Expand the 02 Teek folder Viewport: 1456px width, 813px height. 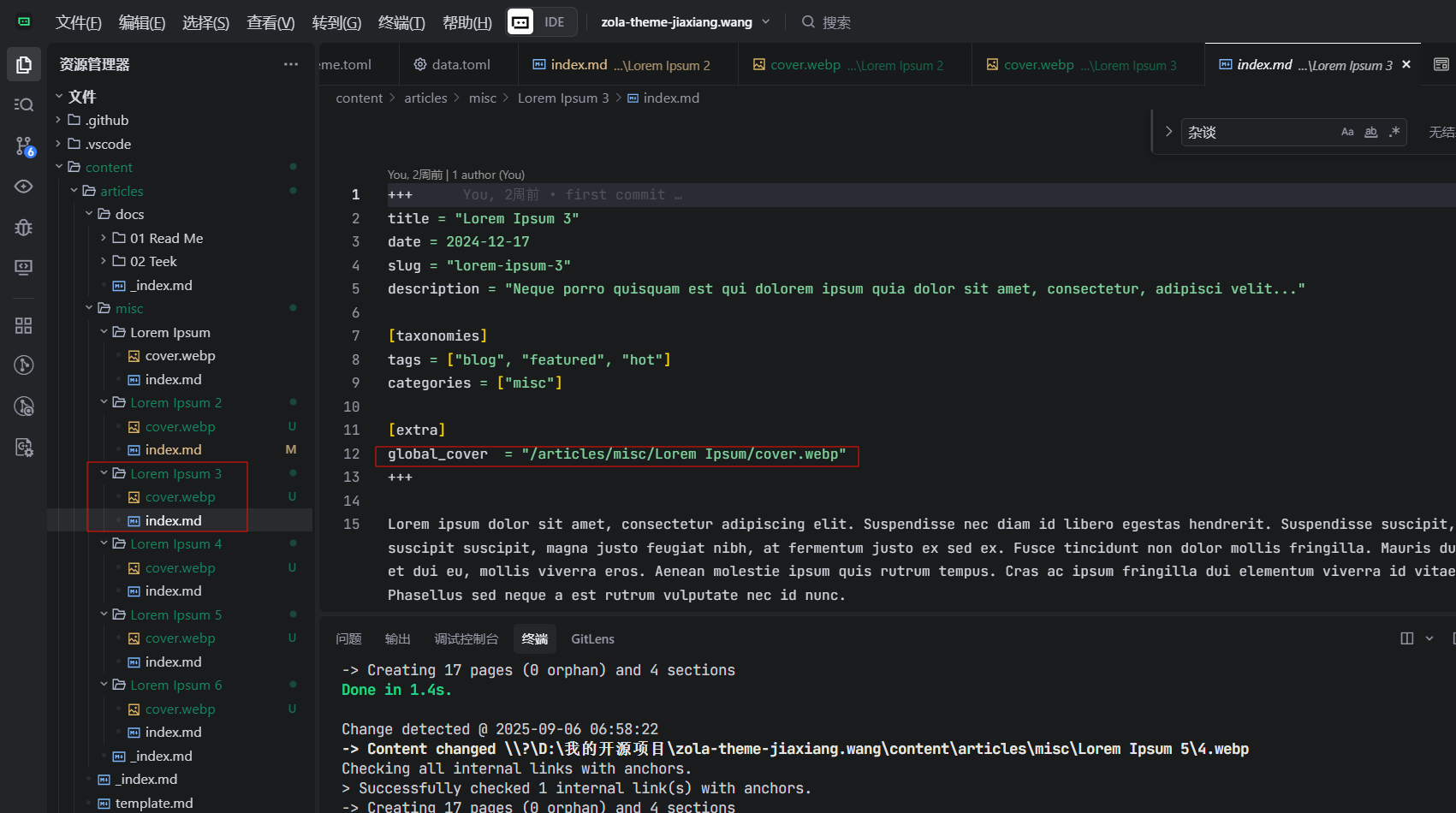pos(104,261)
